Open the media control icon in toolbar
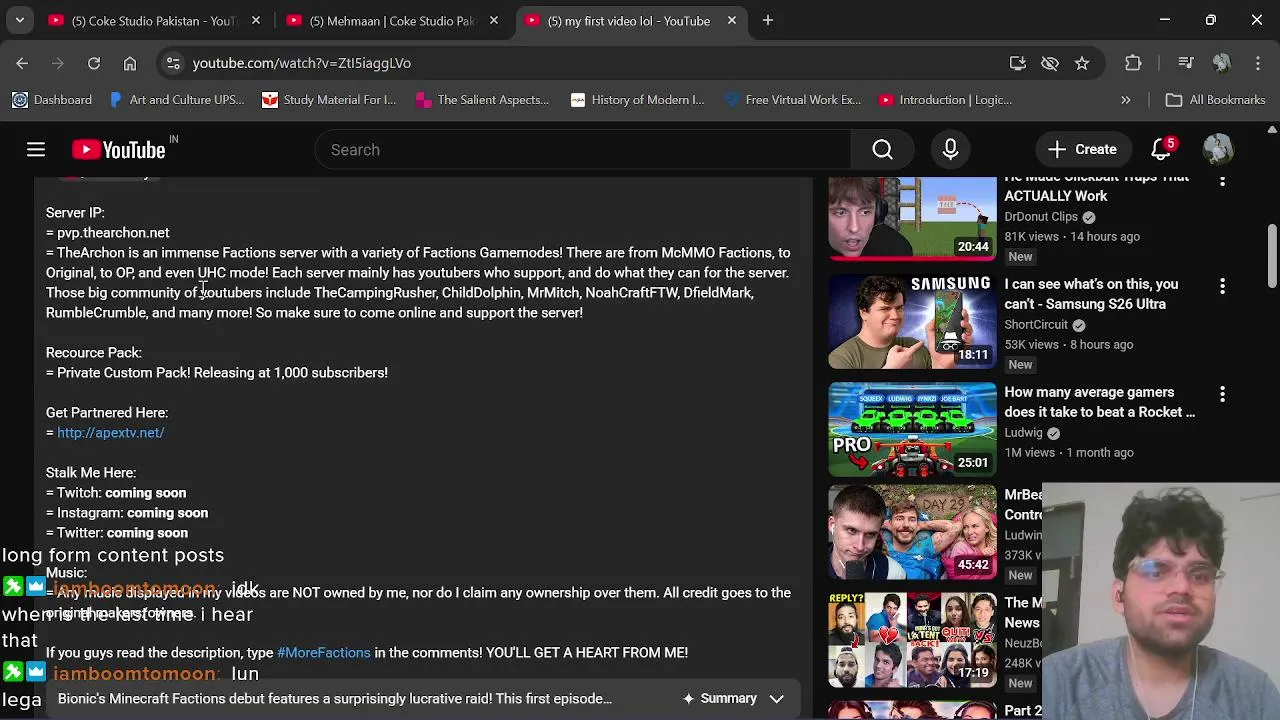The image size is (1280, 720). point(1186,63)
